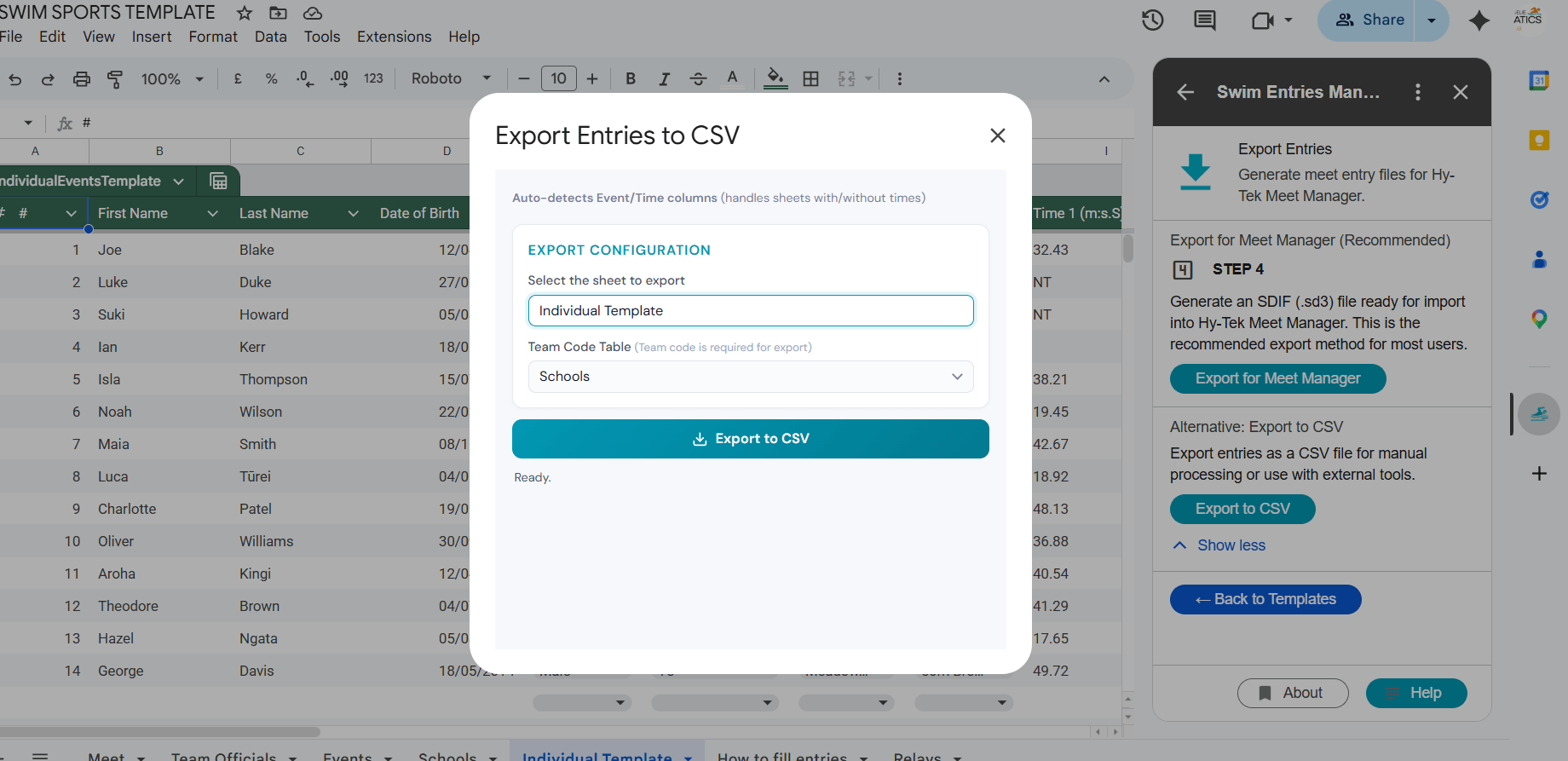Toggle italic formatting
Screen dimensions: 1568x761
click(x=664, y=79)
